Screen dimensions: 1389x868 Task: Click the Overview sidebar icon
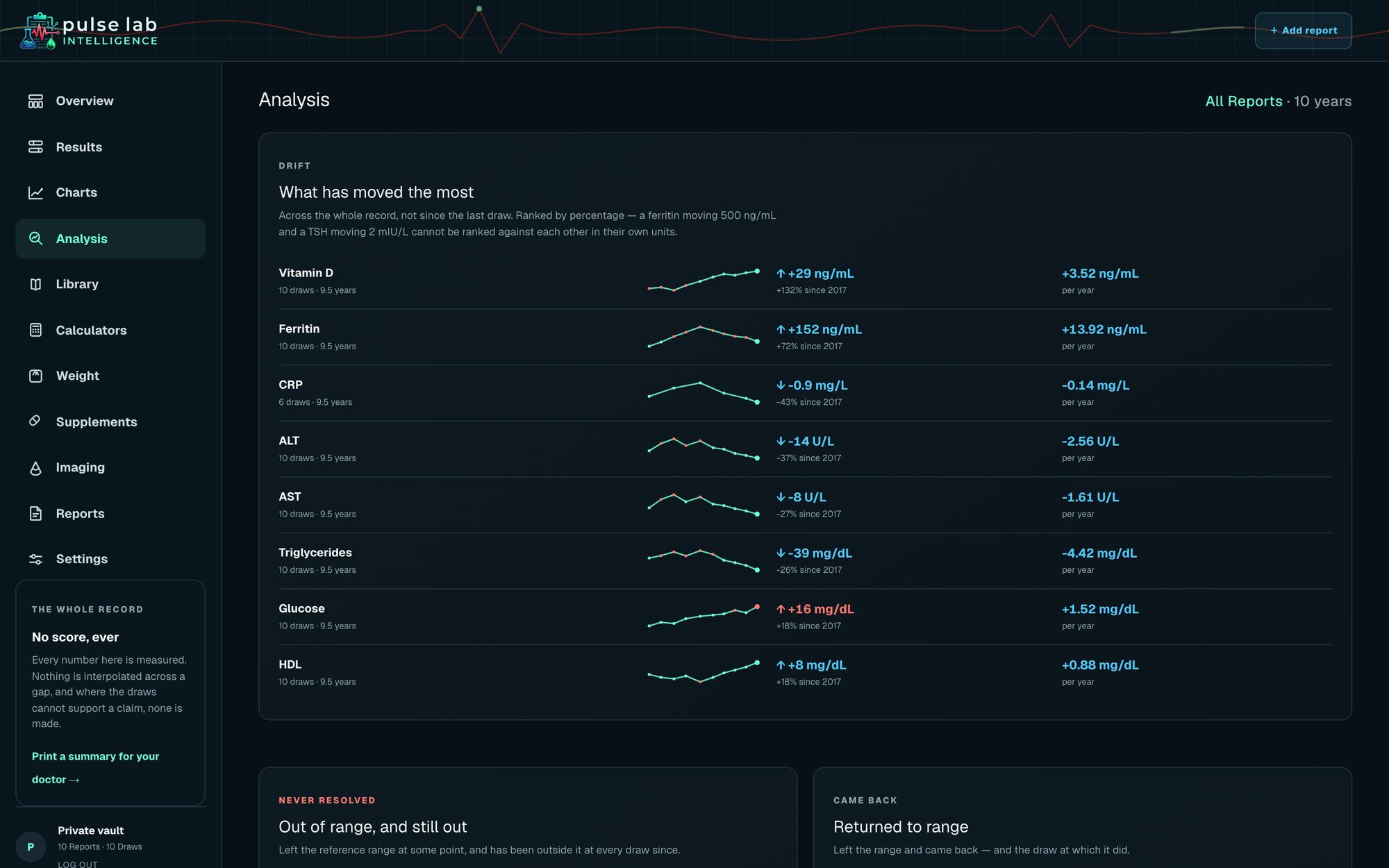point(35,101)
